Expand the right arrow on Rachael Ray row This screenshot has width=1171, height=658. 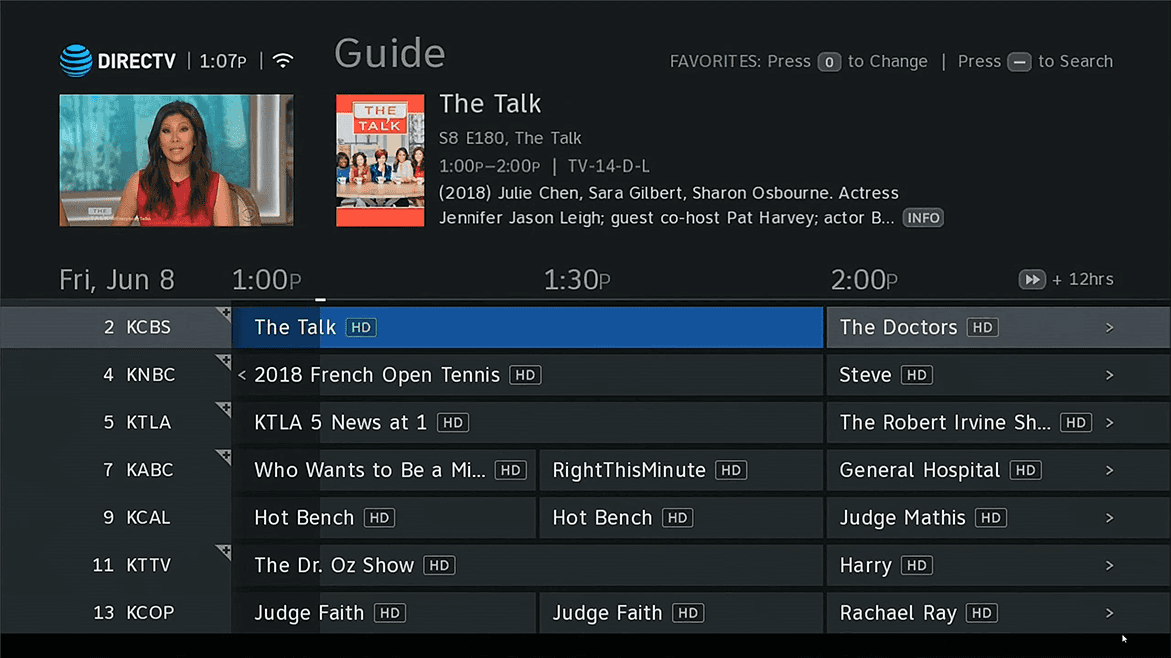tap(1109, 613)
